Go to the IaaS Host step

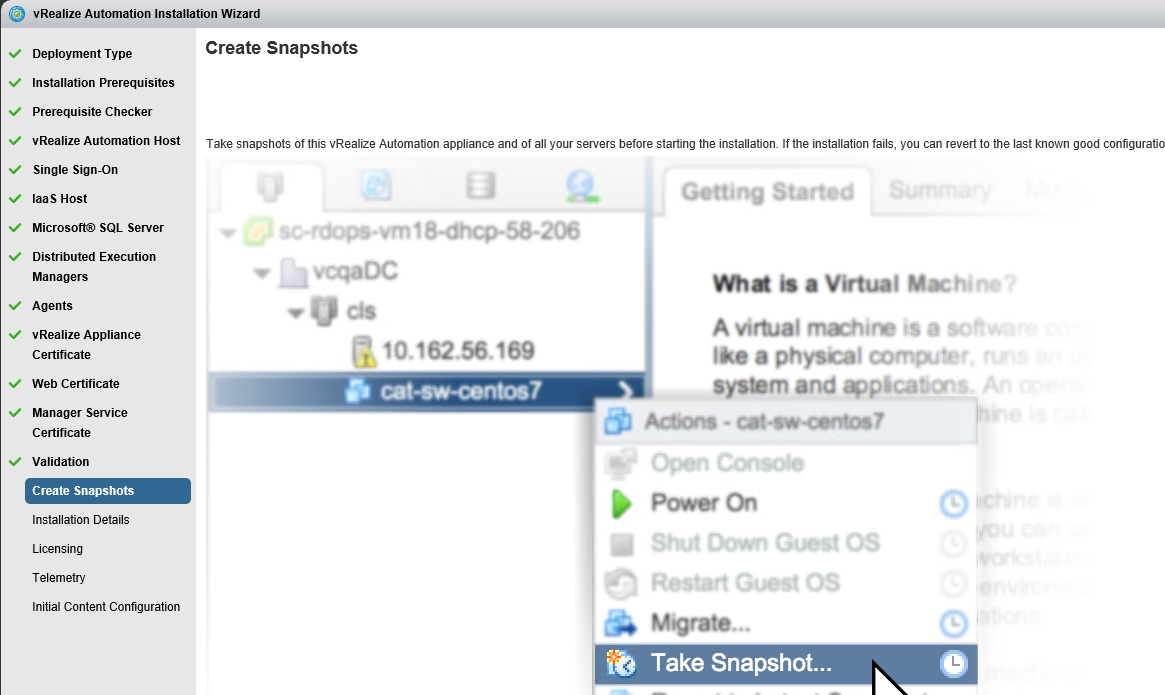[59, 198]
